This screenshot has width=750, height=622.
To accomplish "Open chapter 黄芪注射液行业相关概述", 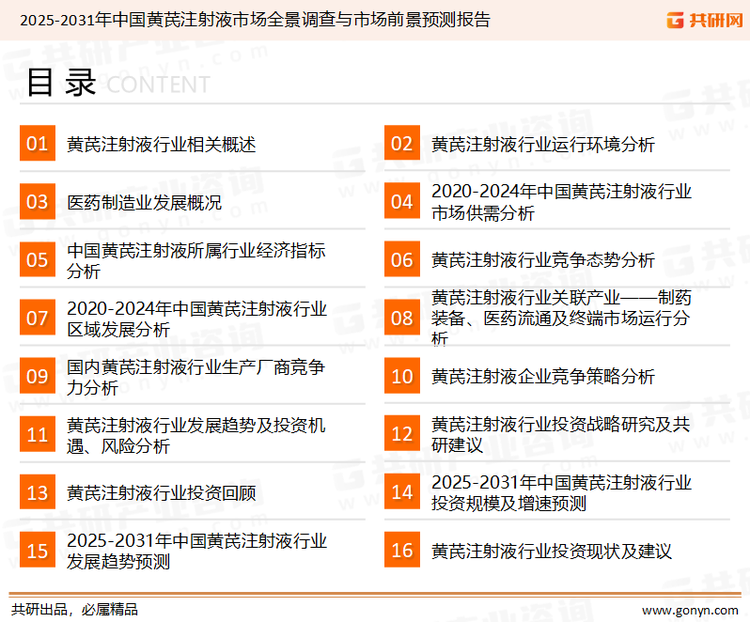I will coord(161,144).
